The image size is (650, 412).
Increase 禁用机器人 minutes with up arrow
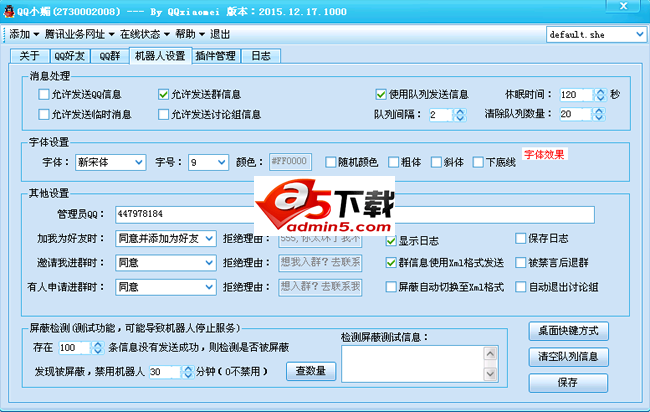(188, 368)
